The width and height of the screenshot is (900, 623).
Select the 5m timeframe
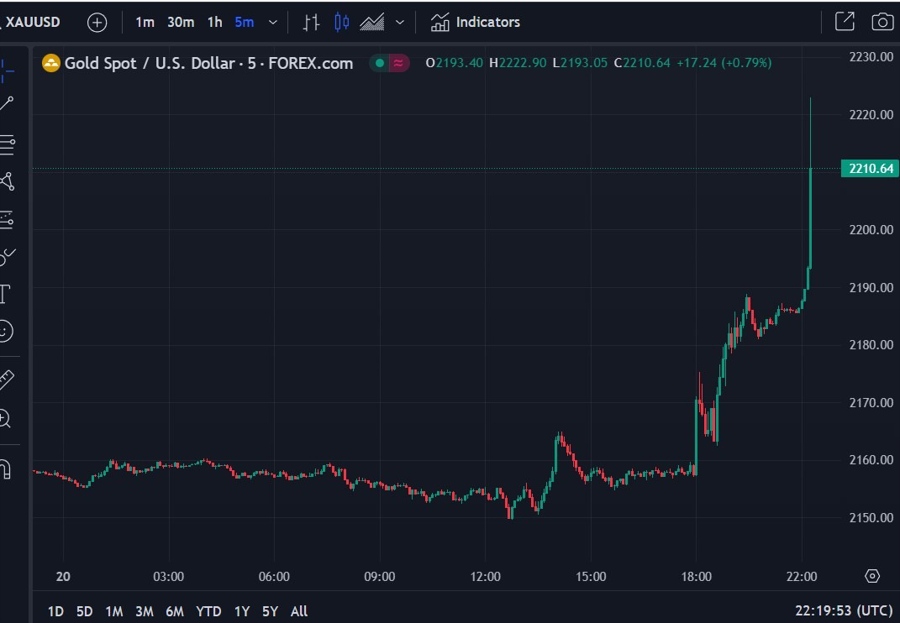244,22
